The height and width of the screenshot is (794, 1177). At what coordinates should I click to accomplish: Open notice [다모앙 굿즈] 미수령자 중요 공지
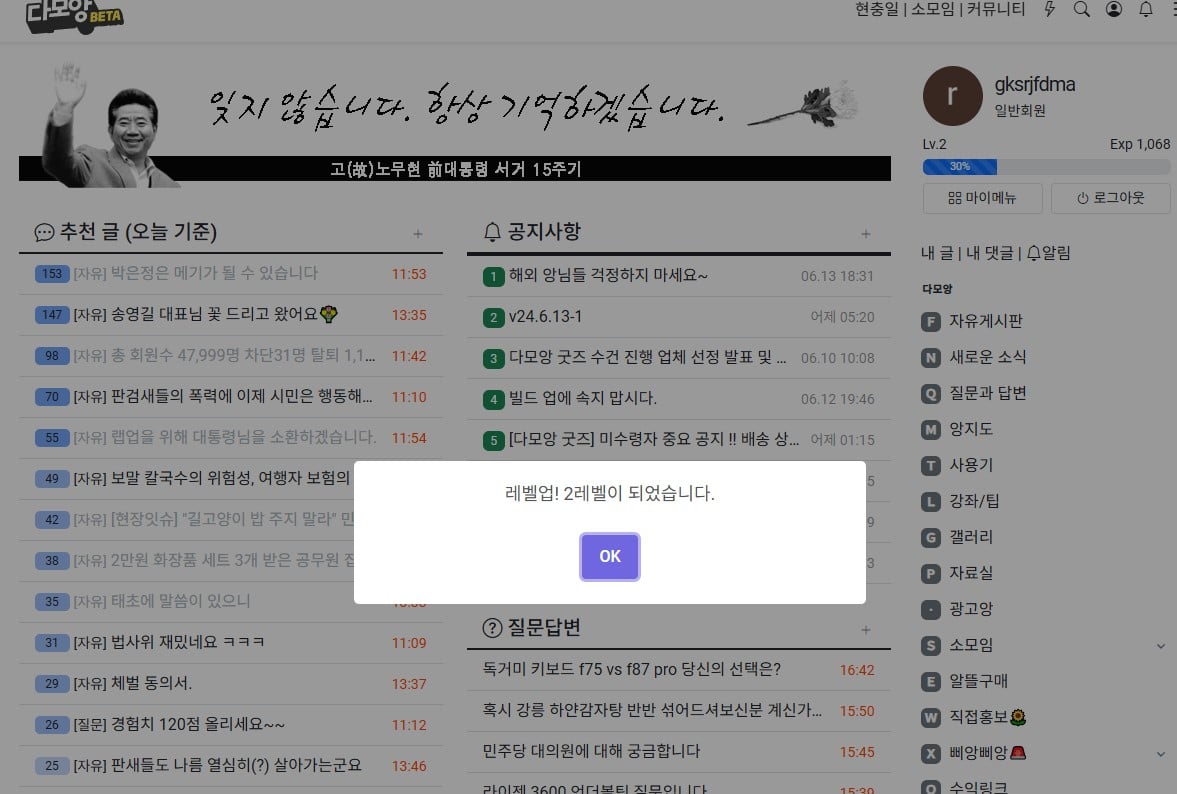pyautogui.click(x=654, y=439)
